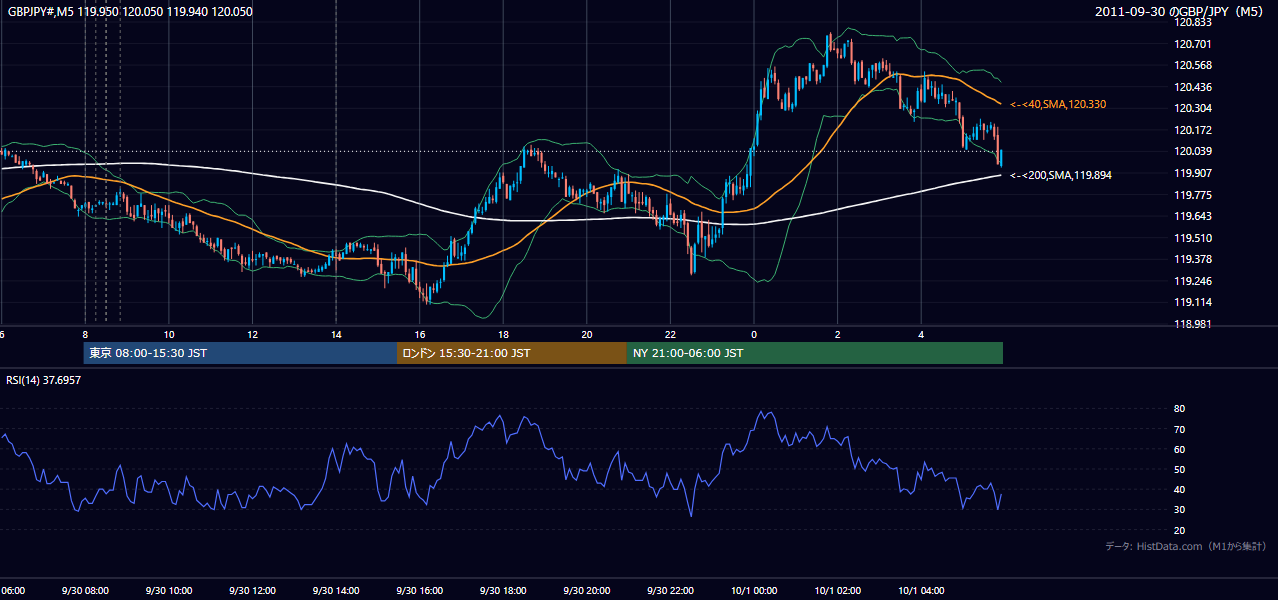Click hour marker 4 under price chart

point(922,334)
